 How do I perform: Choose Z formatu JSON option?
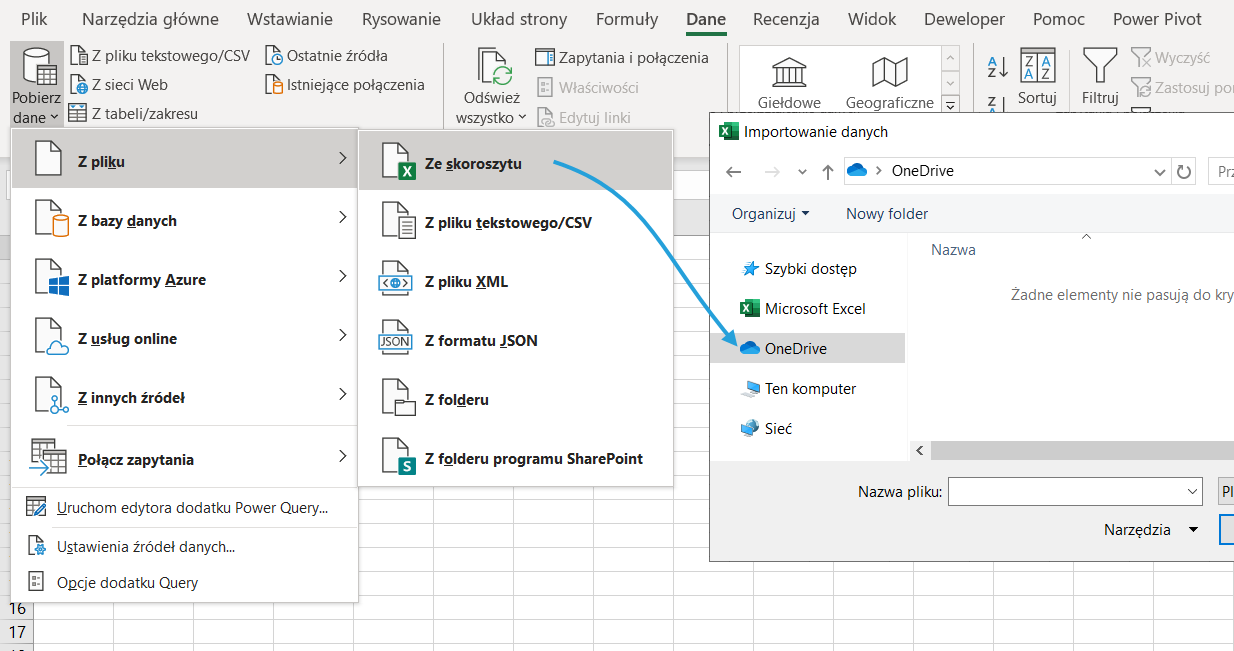pyautogui.click(x=480, y=341)
